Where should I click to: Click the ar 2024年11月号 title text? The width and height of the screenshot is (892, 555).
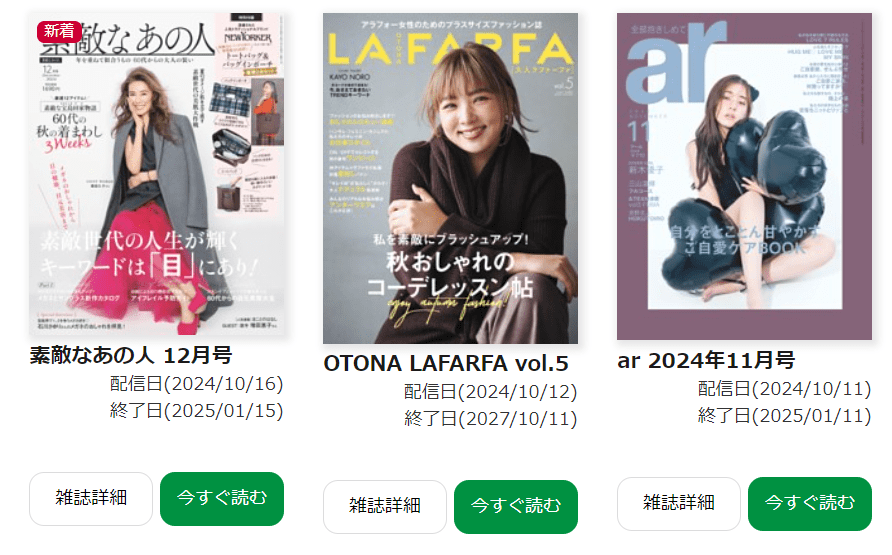pos(705,360)
